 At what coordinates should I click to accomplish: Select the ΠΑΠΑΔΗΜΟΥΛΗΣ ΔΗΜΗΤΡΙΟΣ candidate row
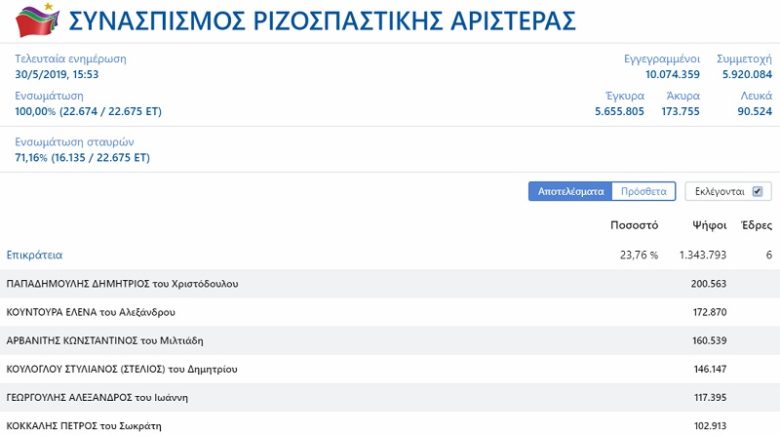tap(390, 284)
